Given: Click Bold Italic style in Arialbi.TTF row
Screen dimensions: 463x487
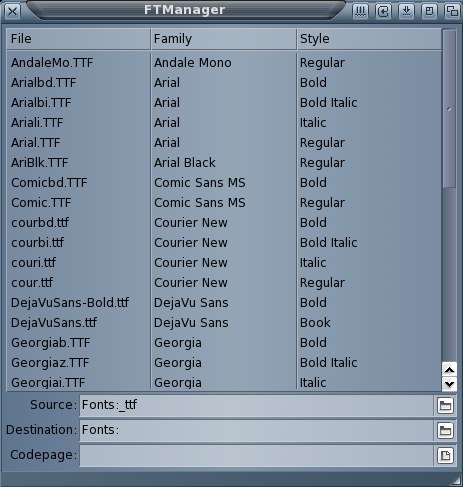Looking at the screenshot, I should [x=329, y=103].
